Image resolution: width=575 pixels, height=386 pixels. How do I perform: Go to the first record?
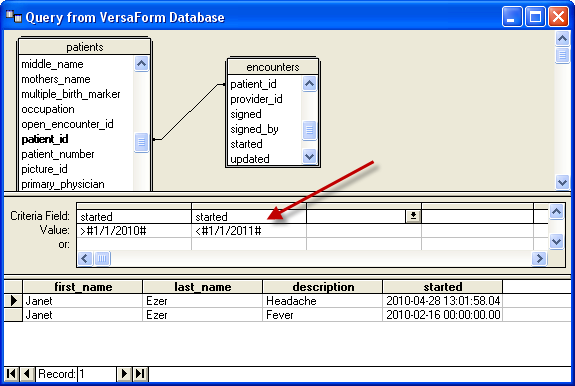pyautogui.click(x=11, y=374)
